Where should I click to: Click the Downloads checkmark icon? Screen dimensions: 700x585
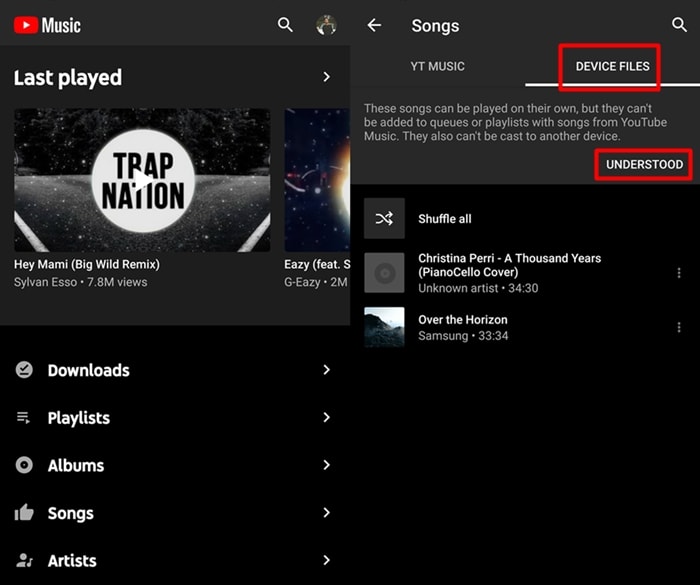pyautogui.click(x=24, y=370)
